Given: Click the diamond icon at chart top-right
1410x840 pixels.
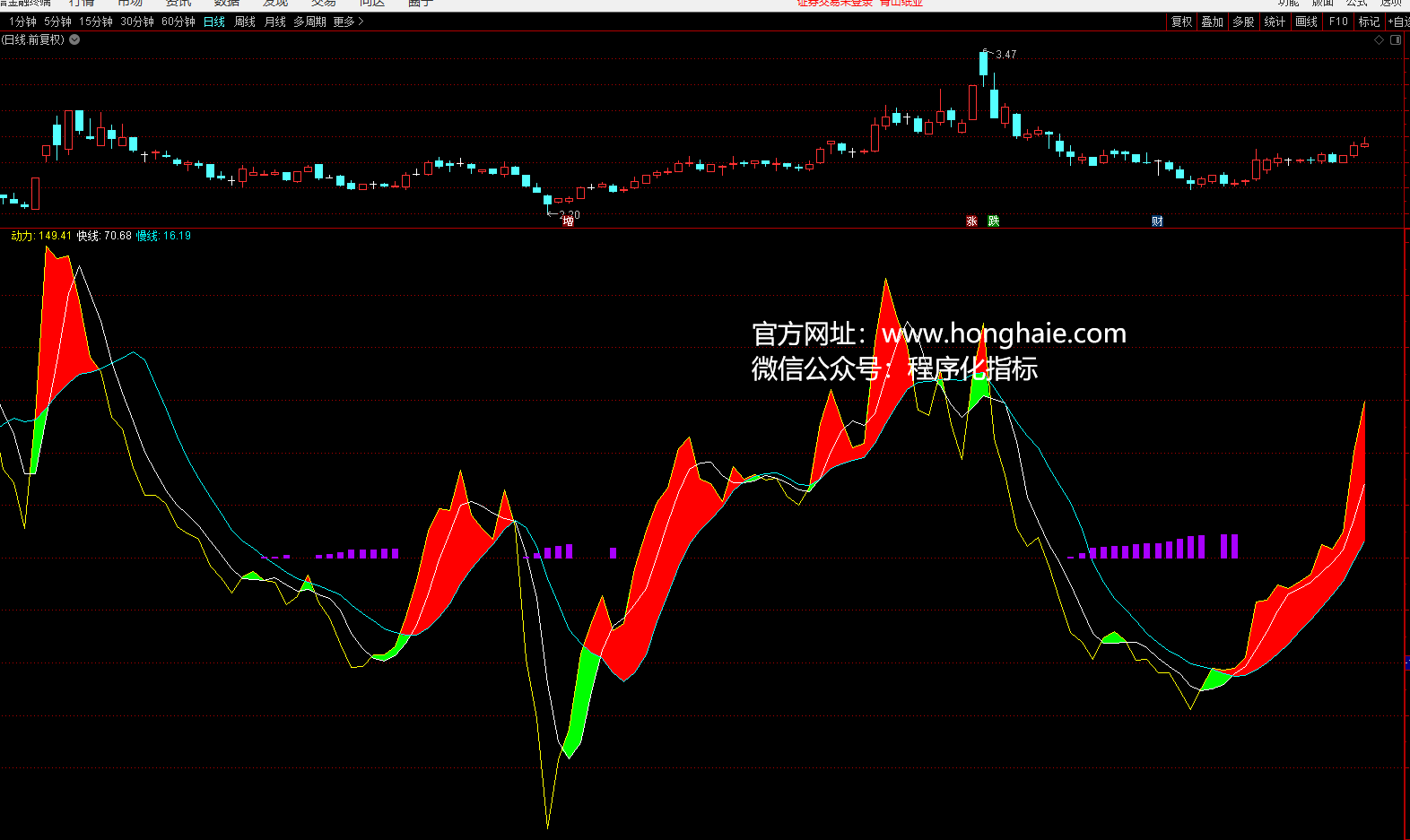Looking at the screenshot, I should [x=1380, y=39].
